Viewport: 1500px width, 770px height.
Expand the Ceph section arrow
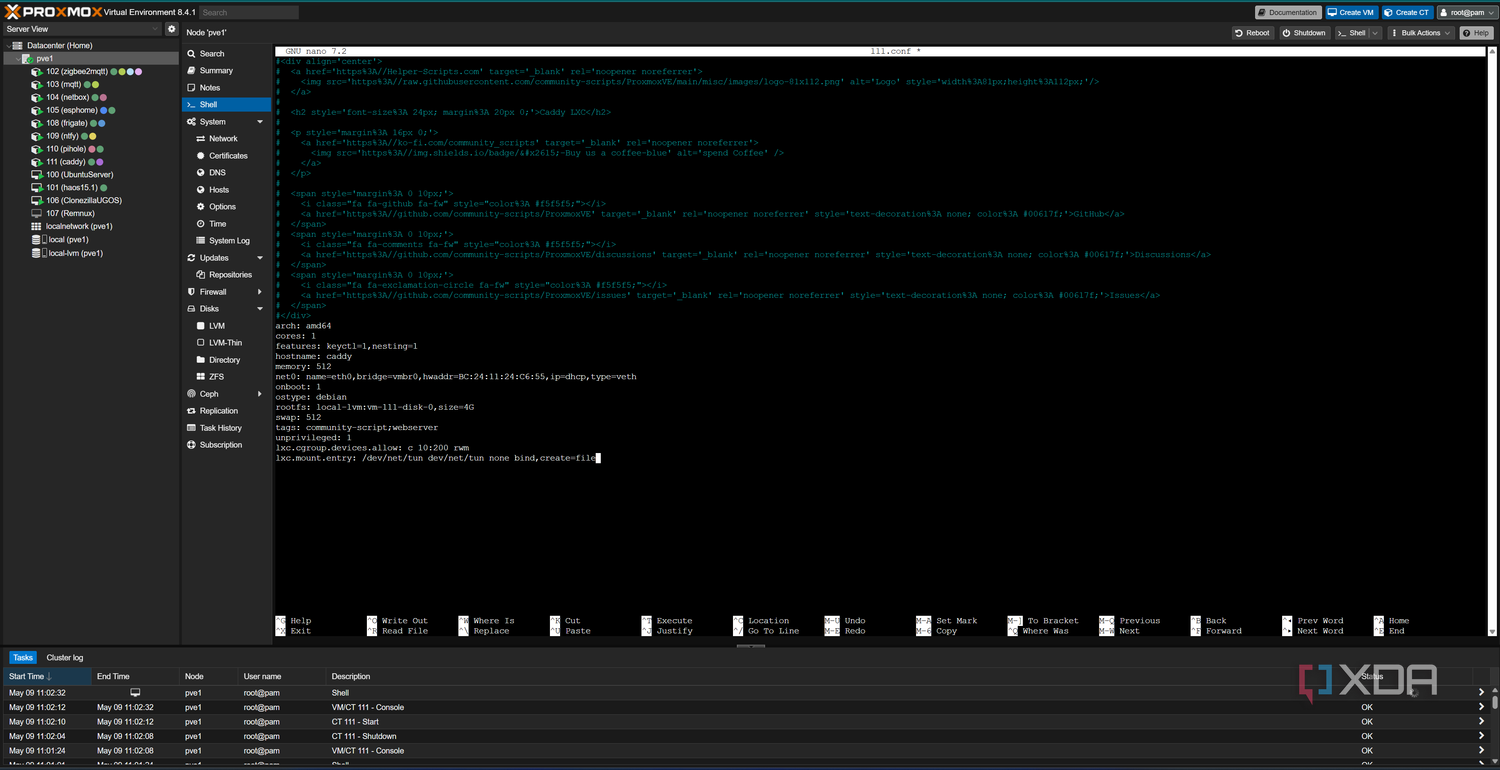pos(261,394)
